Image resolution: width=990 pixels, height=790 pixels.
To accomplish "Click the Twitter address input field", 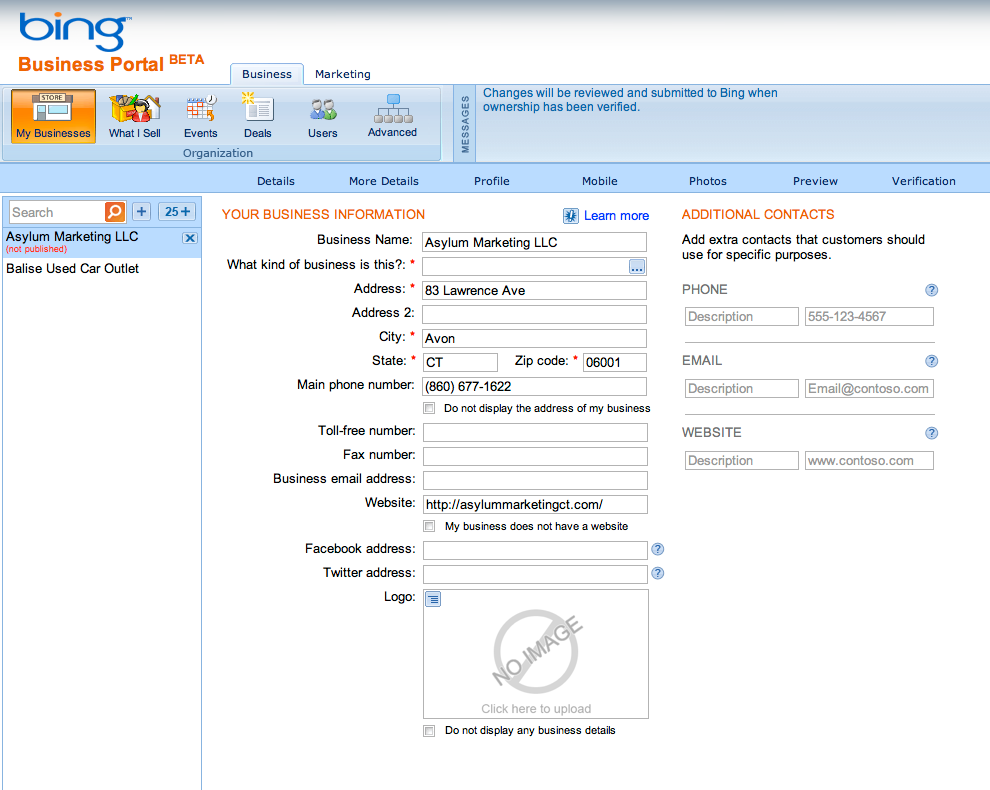I will click(535, 574).
